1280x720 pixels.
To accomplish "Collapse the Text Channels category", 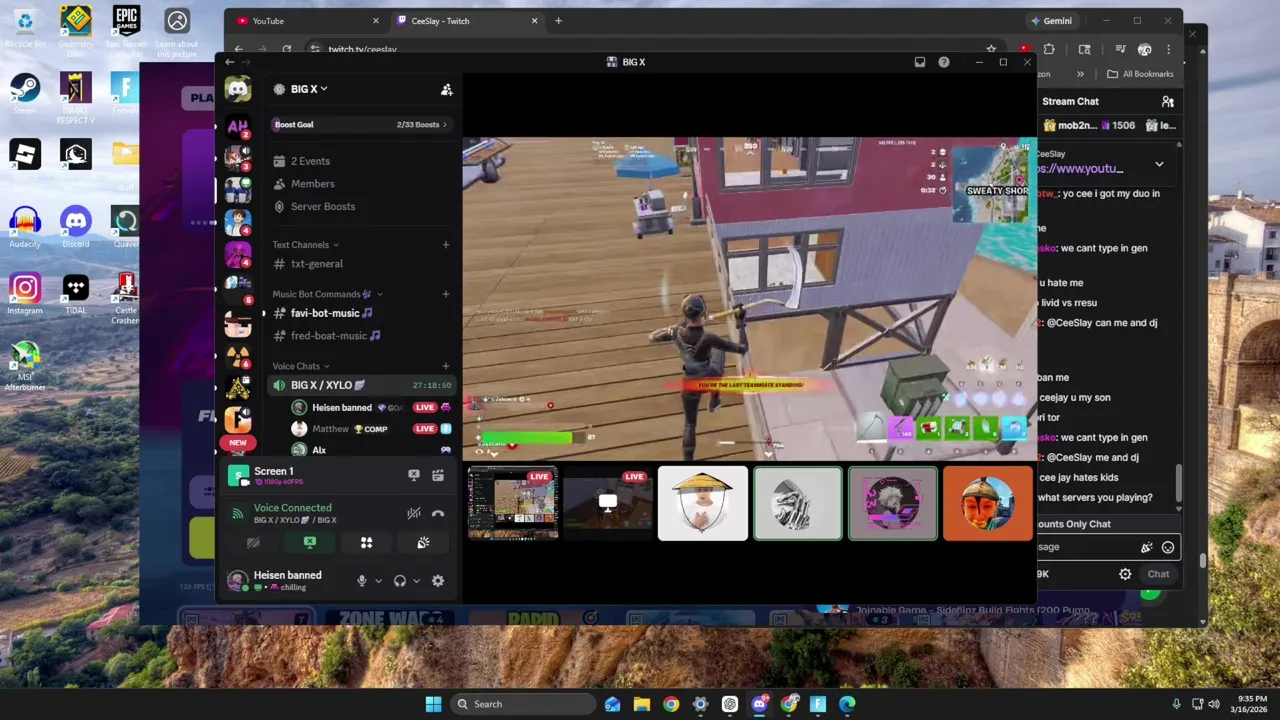I will coord(305,245).
